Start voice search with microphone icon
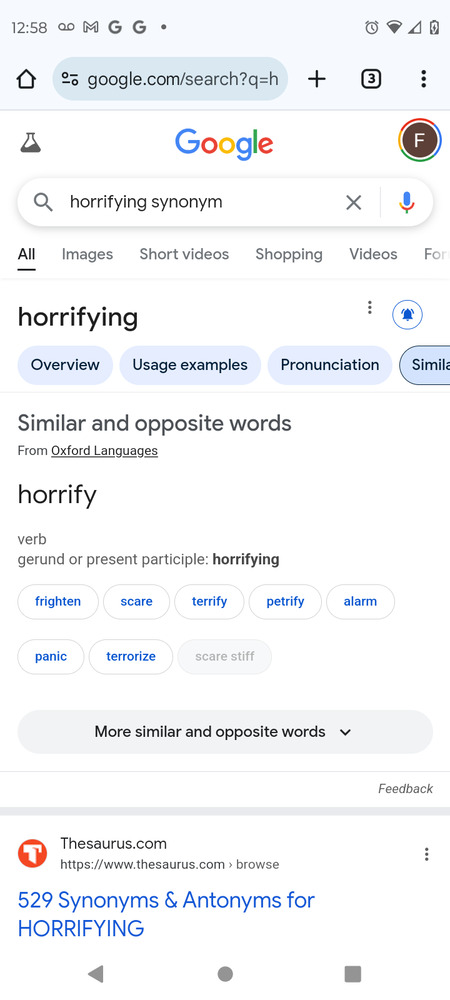The image size is (450, 1000). 407,202
